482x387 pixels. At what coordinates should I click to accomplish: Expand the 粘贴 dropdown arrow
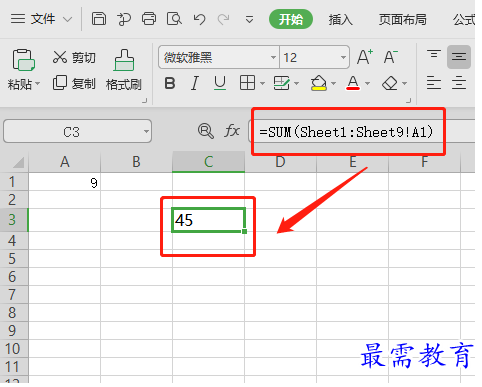tap(37, 83)
